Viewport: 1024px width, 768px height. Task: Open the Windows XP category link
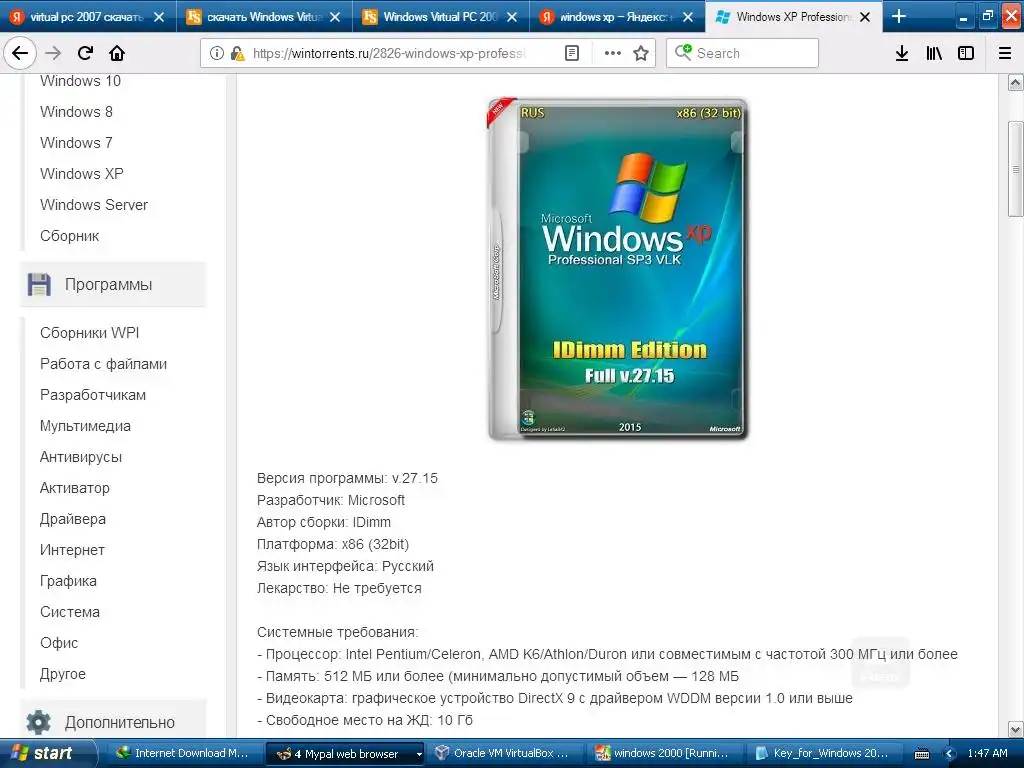point(82,174)
